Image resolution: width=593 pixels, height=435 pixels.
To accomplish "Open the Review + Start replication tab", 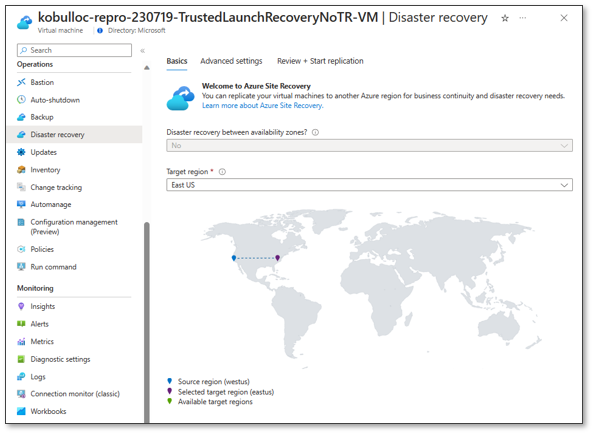I will [x=320, y=61].
